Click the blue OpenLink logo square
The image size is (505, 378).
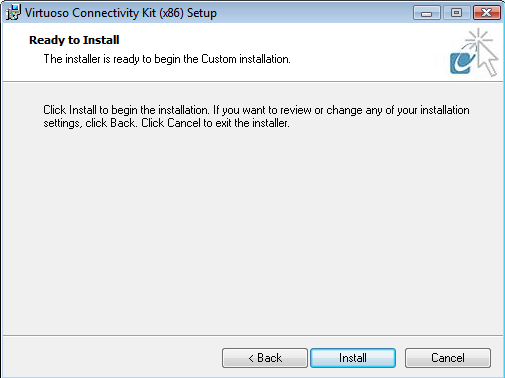[462, 63]
